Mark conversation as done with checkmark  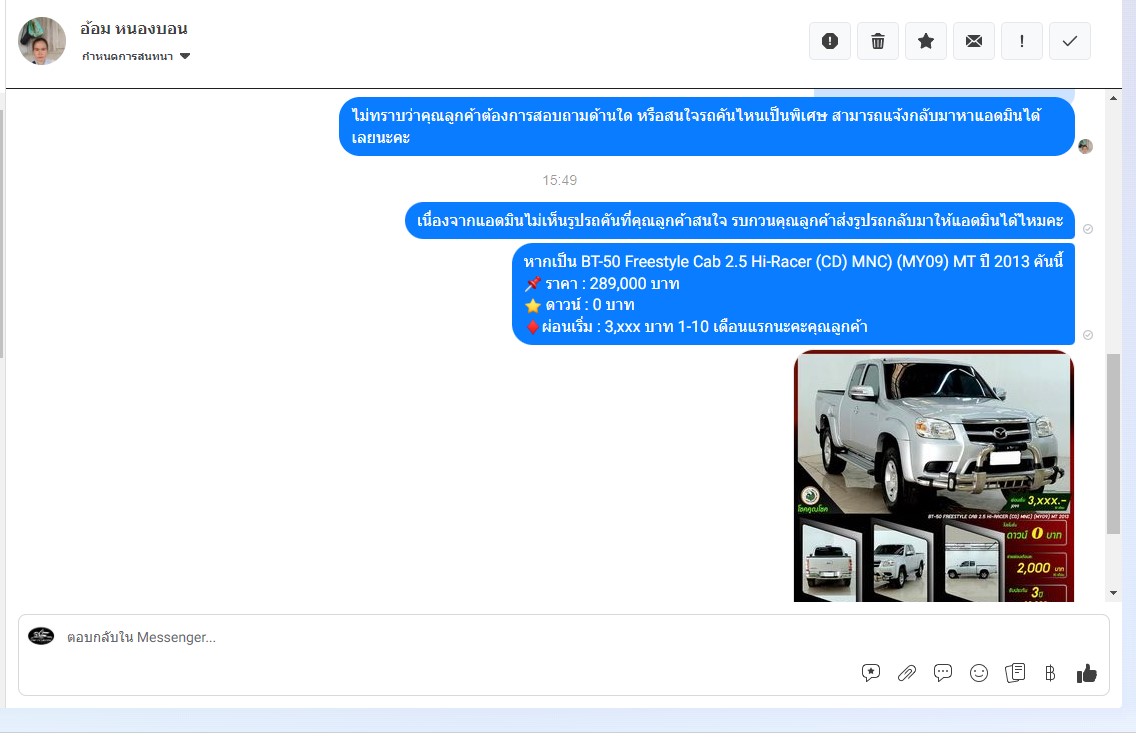click(x=1069, y=41)
